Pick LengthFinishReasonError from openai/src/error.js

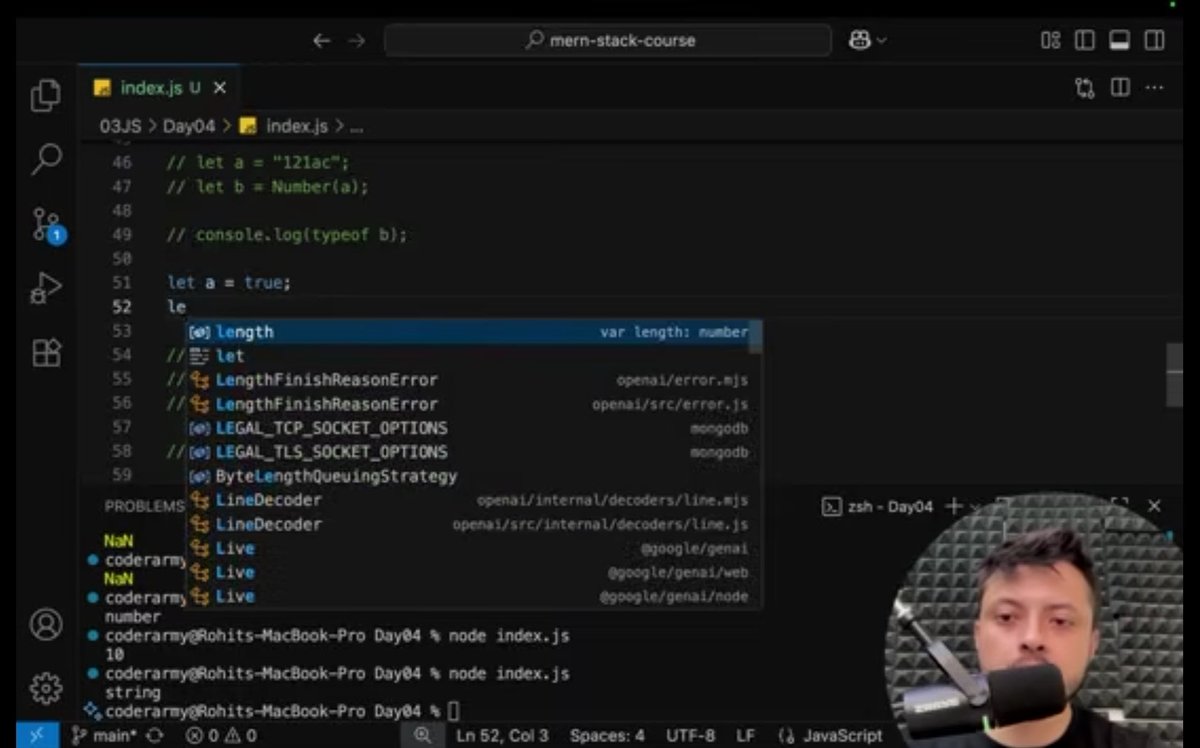point(469,404)
